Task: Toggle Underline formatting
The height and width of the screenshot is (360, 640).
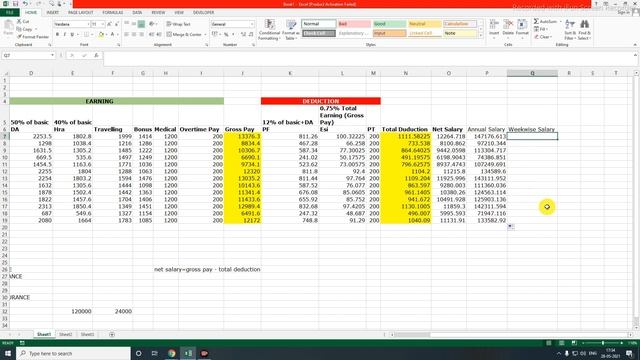Action: pos(72,35)
